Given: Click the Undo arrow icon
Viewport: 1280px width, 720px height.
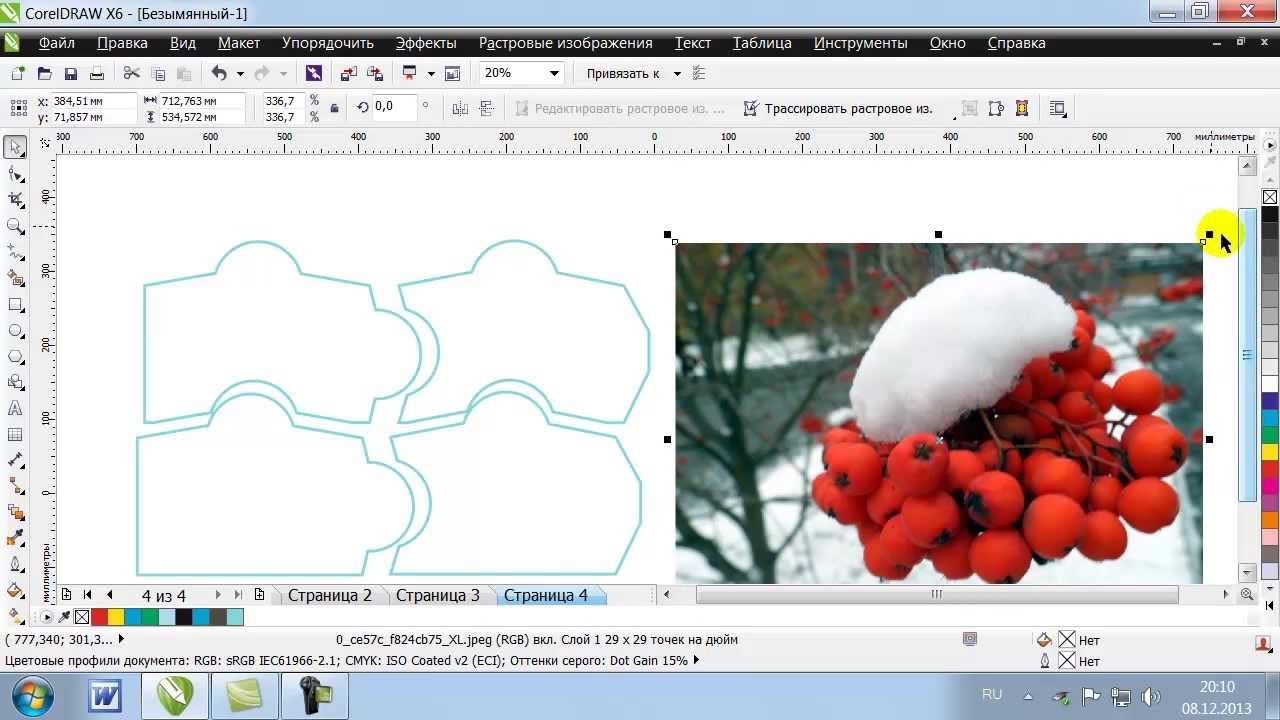Looking at the screenshot, I should 218,73.
